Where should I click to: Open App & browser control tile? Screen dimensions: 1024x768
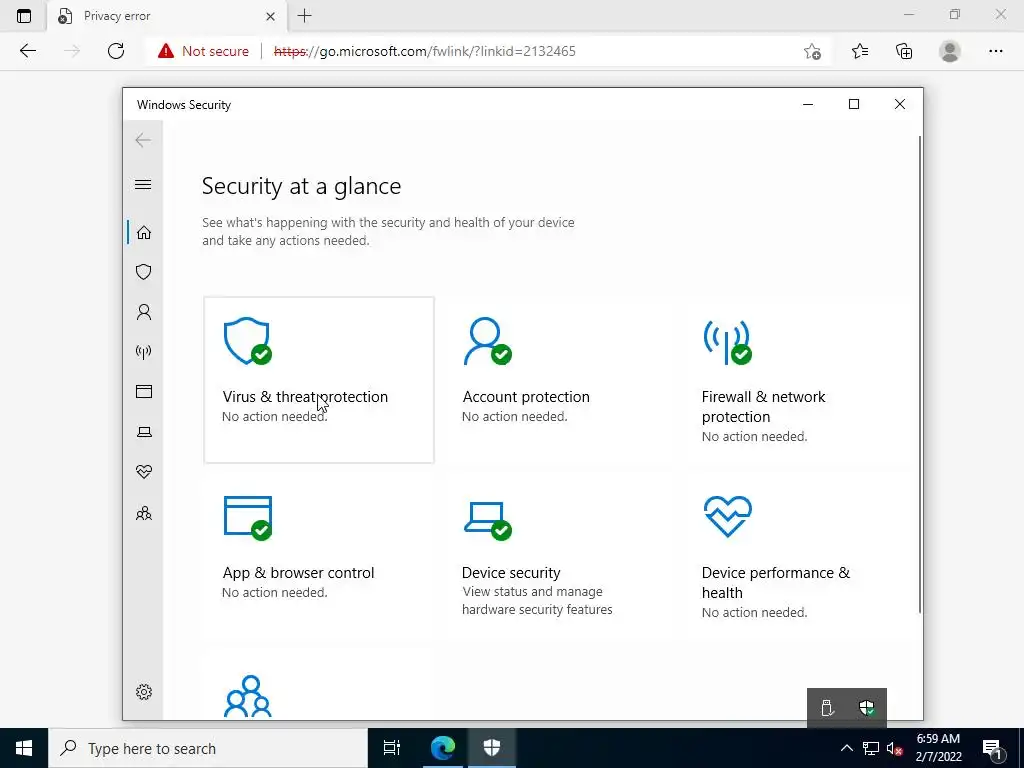[x=319, y=558]
